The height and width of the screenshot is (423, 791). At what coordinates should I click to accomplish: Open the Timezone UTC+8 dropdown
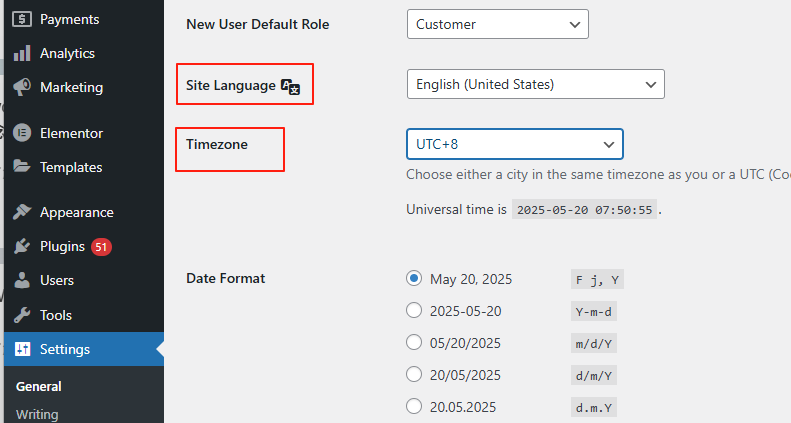(514, 144)
